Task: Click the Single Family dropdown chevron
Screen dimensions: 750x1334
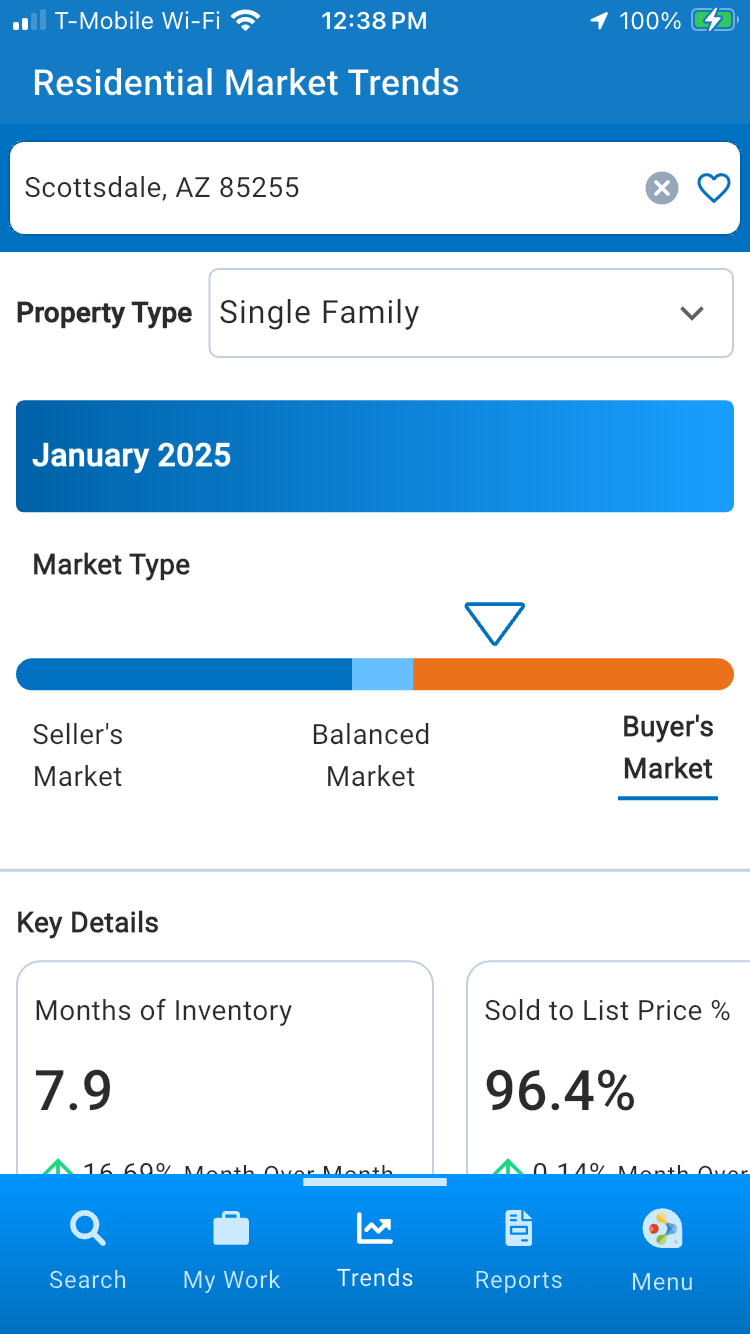Action: 692,313
